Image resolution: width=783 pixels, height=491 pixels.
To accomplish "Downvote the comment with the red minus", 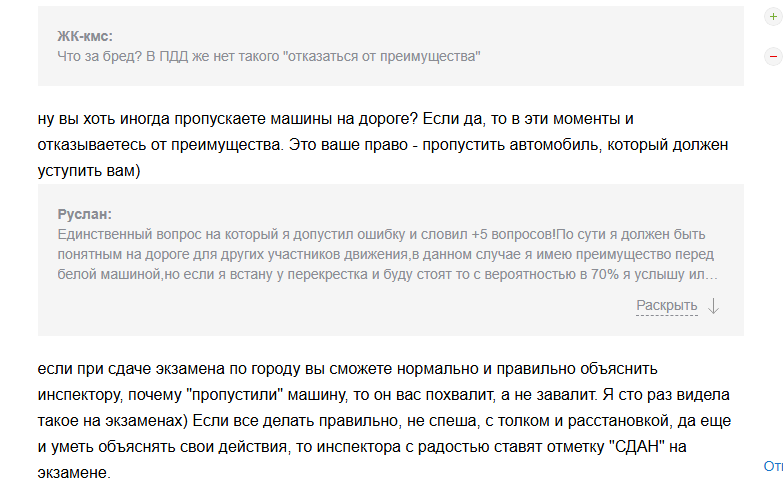I will point(773,56).
